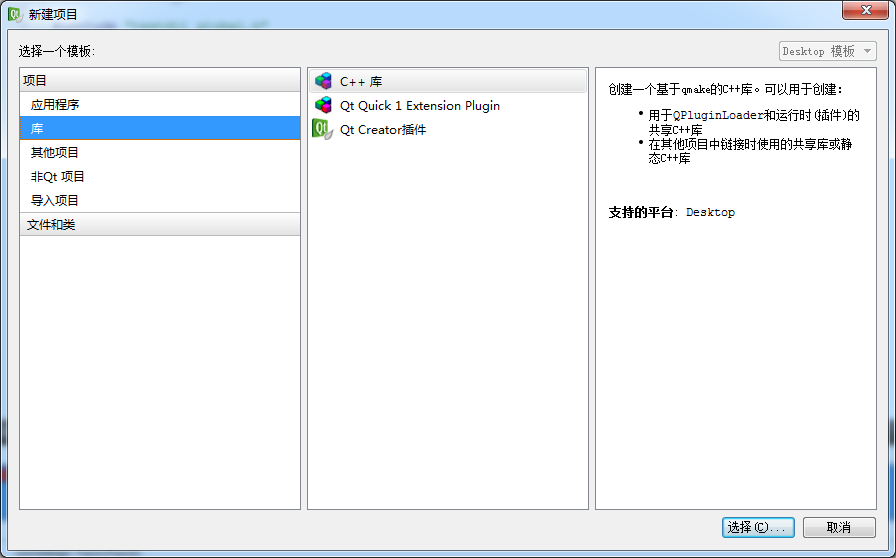896x558 pixels.
Task: Select the 库 category
Action: [160, 128]
